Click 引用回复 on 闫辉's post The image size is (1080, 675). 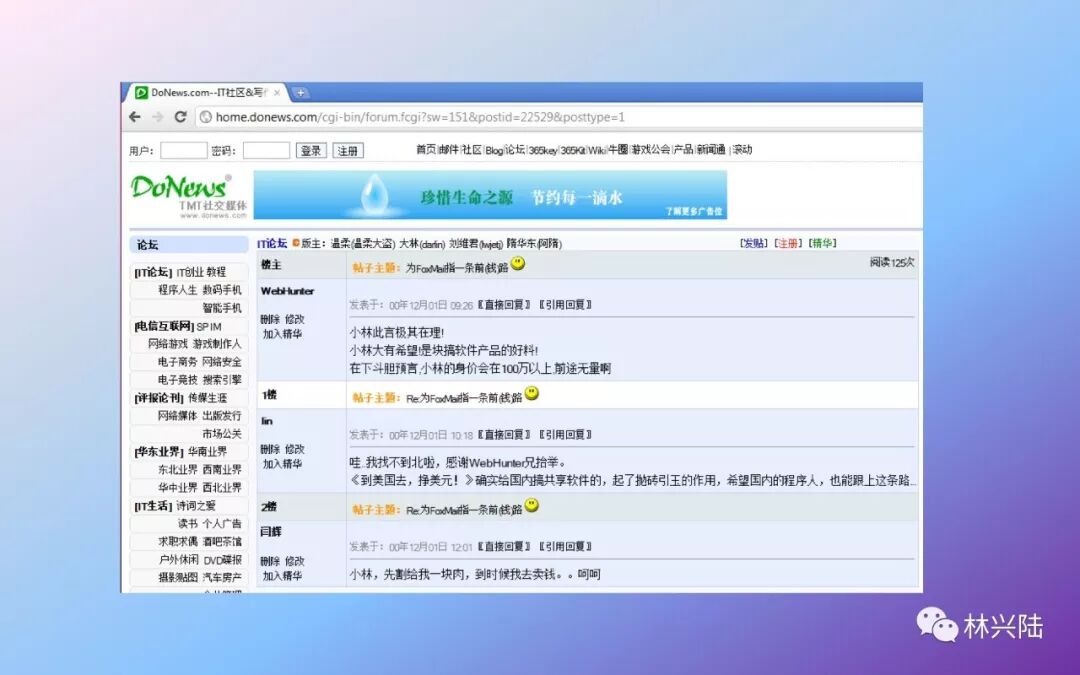[565, 547]
